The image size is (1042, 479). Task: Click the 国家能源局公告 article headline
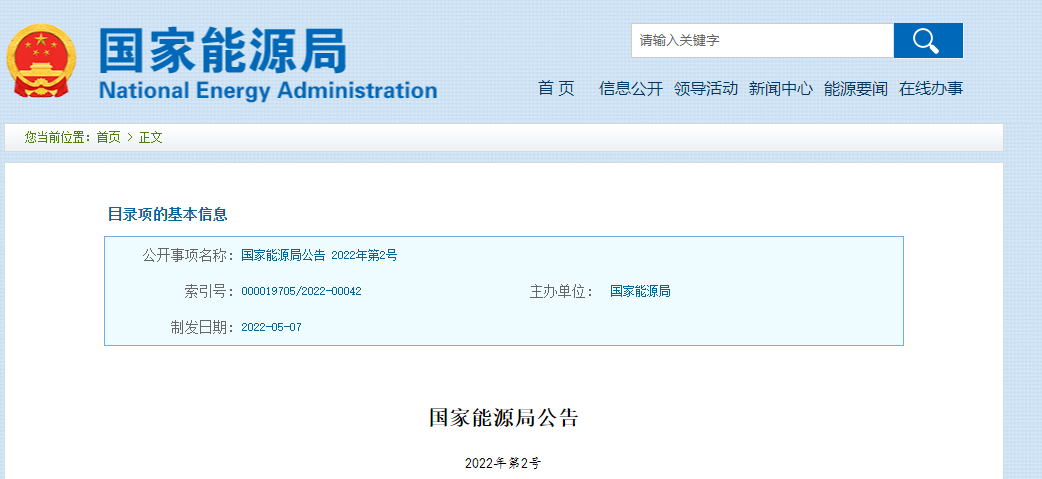pos(503,418)
